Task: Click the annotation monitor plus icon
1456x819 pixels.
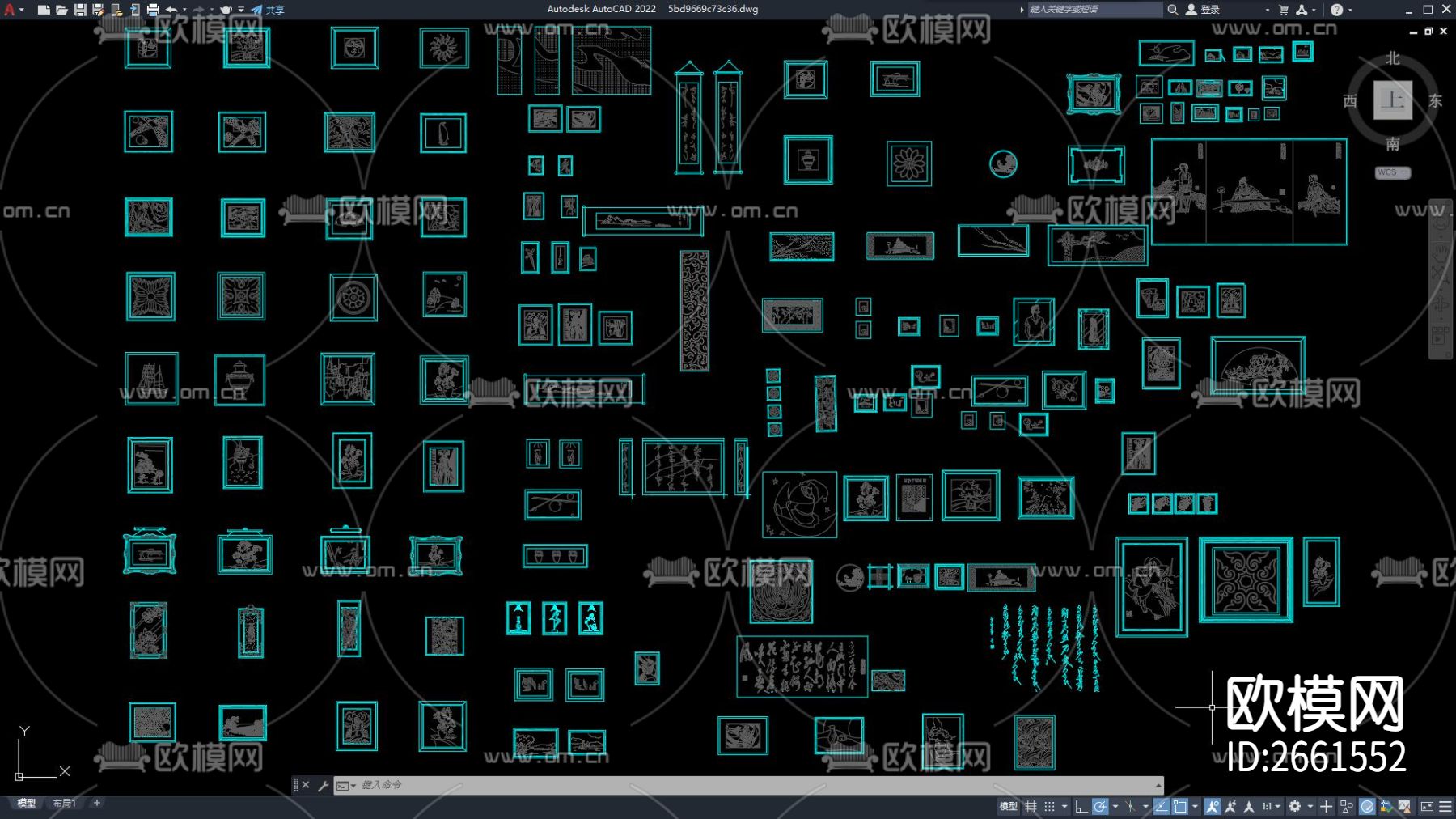Action: click(x=1326, y=806)
